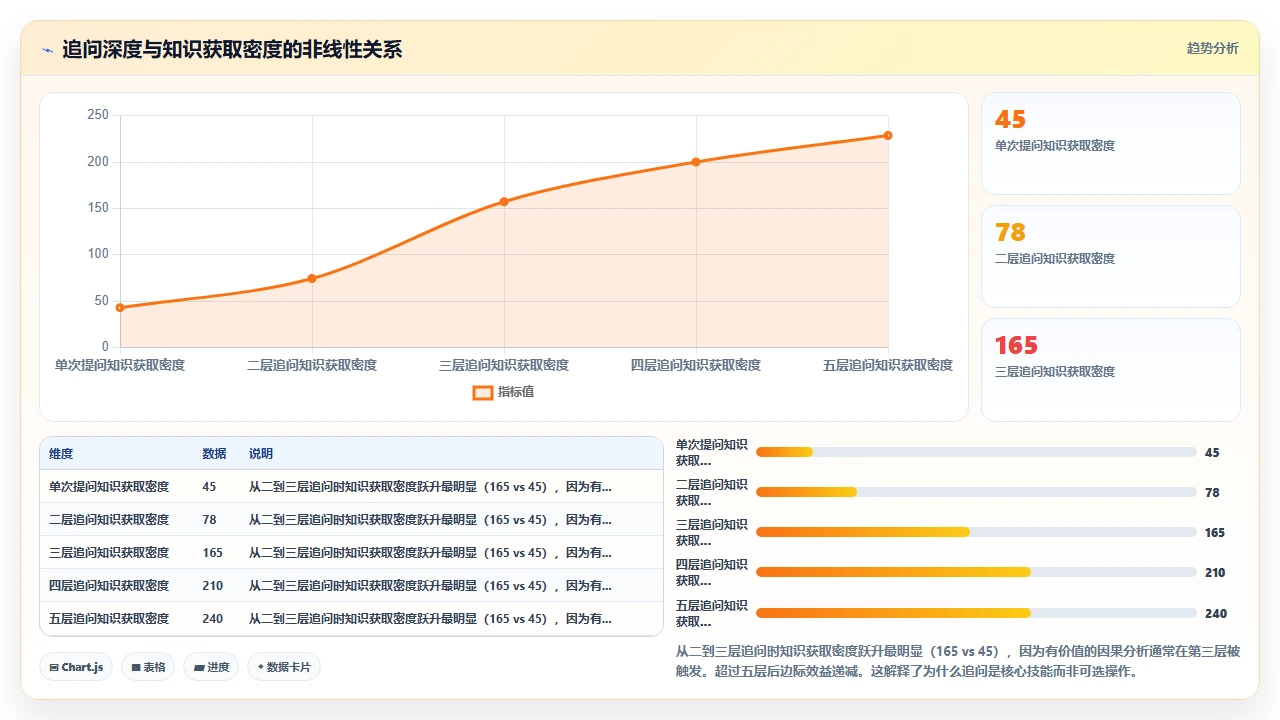Select table row 五层追问知识获取密度

click(x=351, y=619)
